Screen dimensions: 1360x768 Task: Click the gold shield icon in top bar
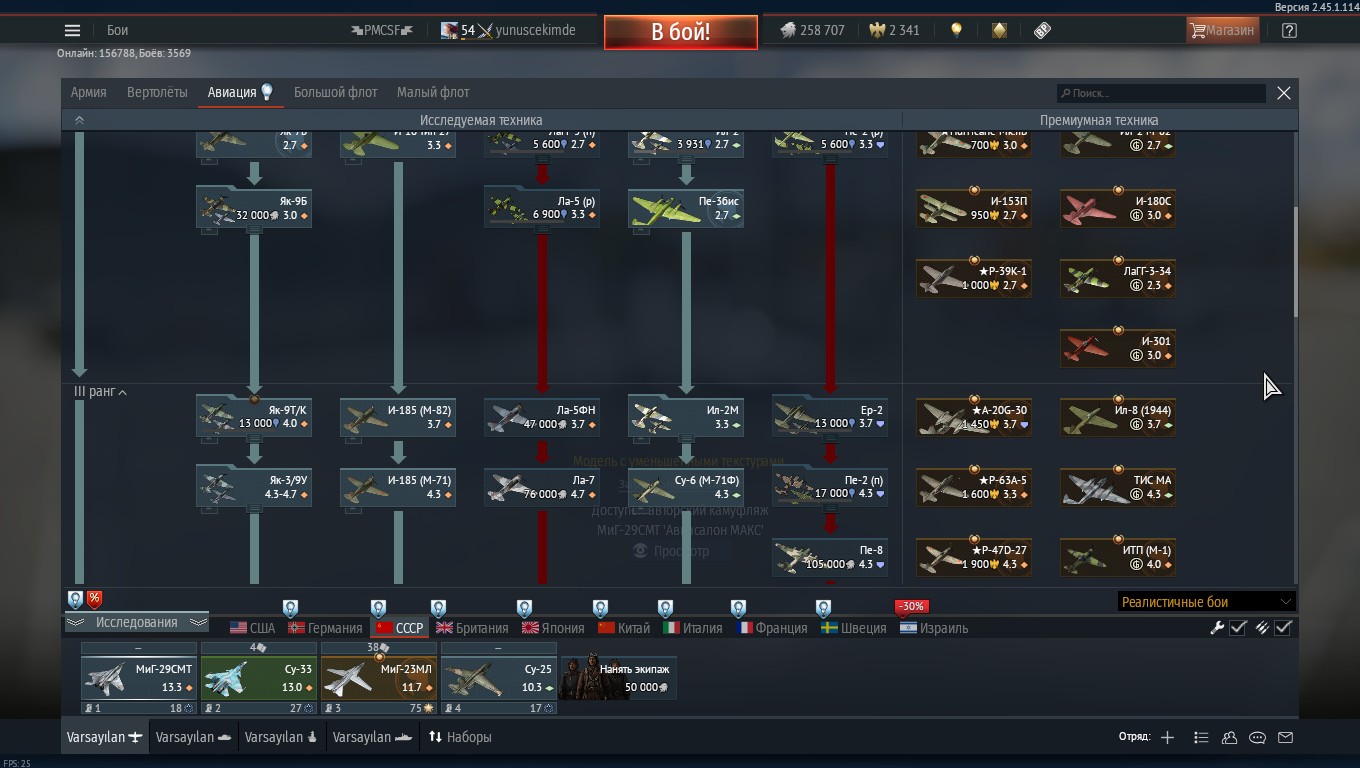click(x=999, y=30)
